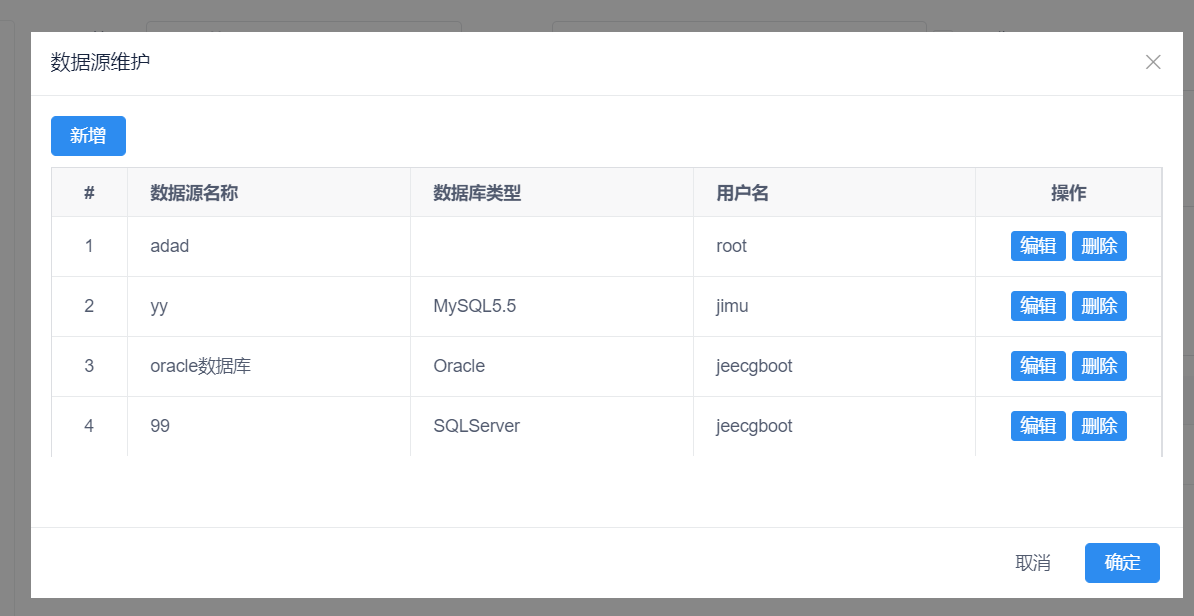
Task: Edit the adad data source
Action: pos(1038,246)
